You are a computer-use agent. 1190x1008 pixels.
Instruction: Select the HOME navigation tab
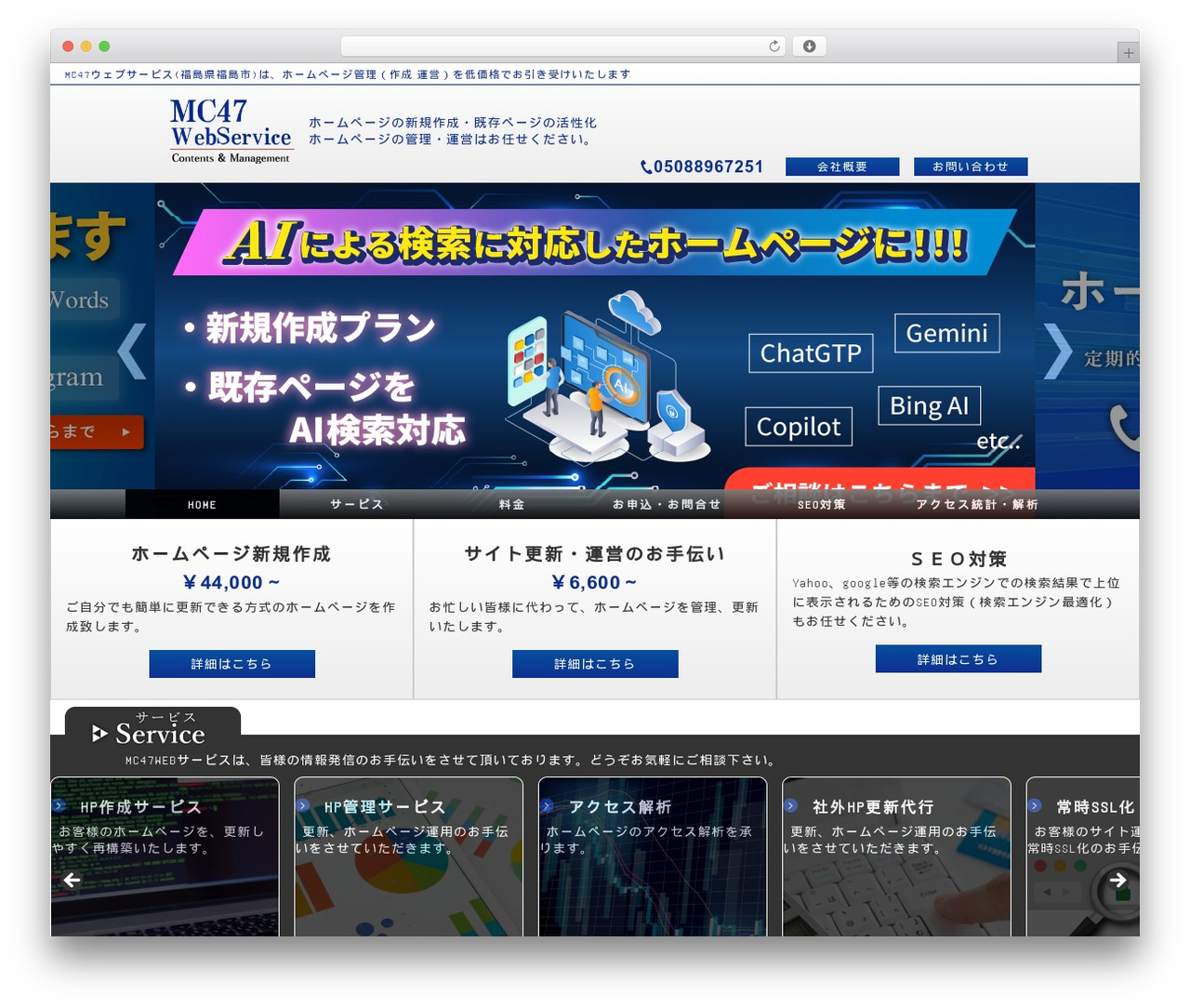click(202, 504)
